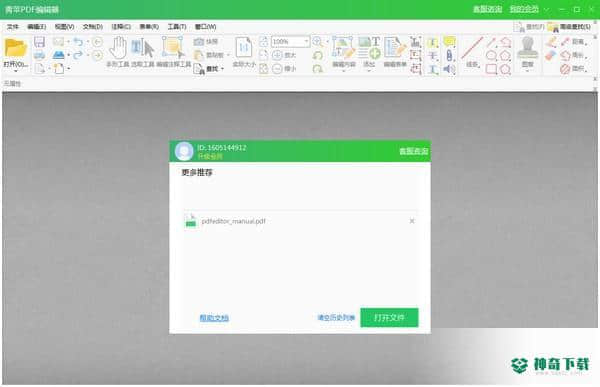Screen dimensions: 600x387
Task: Select the red Line drawing tool
Action: [x=472, y=48]
